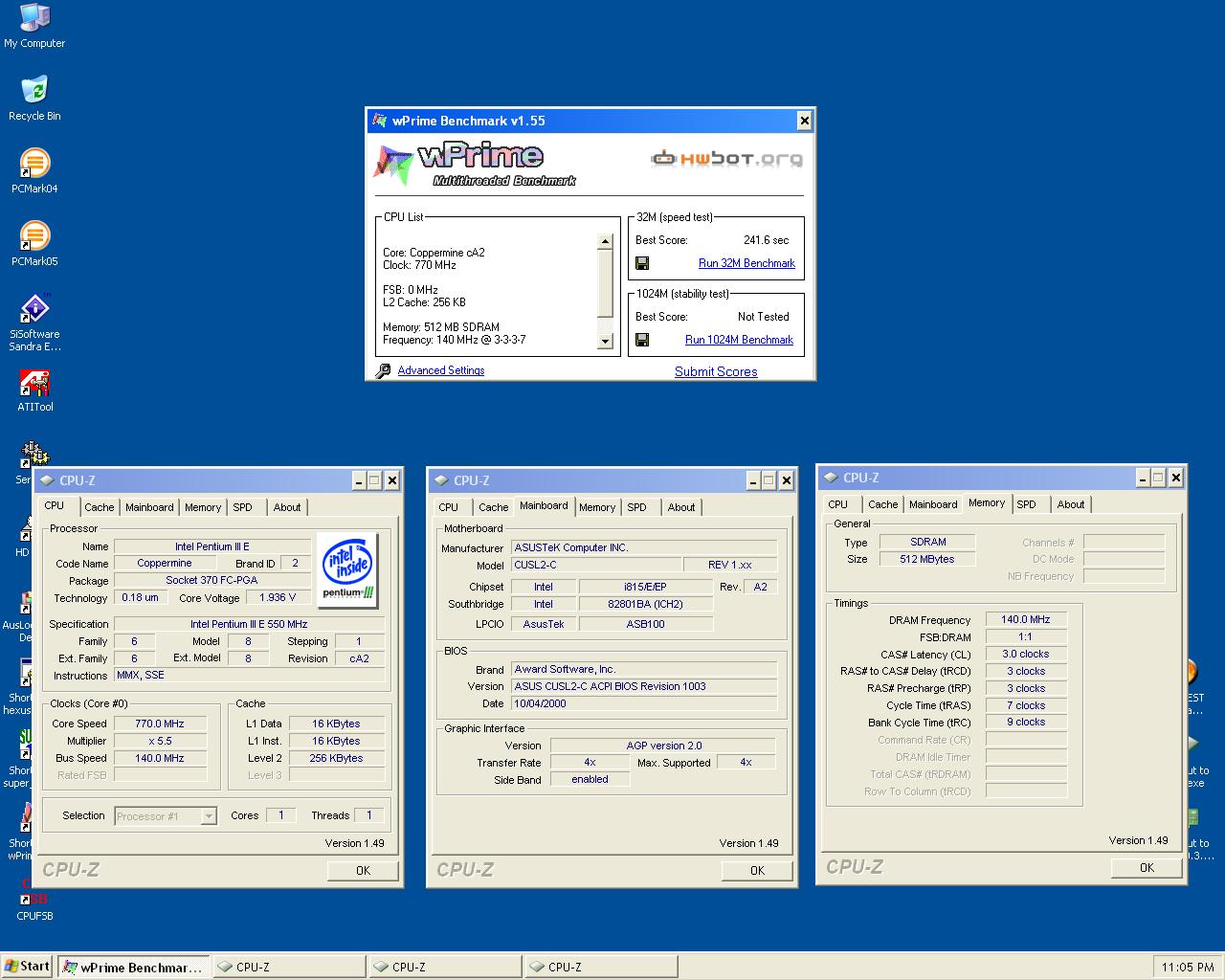This screenshot has height=980, width=1225.
Task: Activate wPrime Benchmark taskbar button
Action: [x=134, y=967]
